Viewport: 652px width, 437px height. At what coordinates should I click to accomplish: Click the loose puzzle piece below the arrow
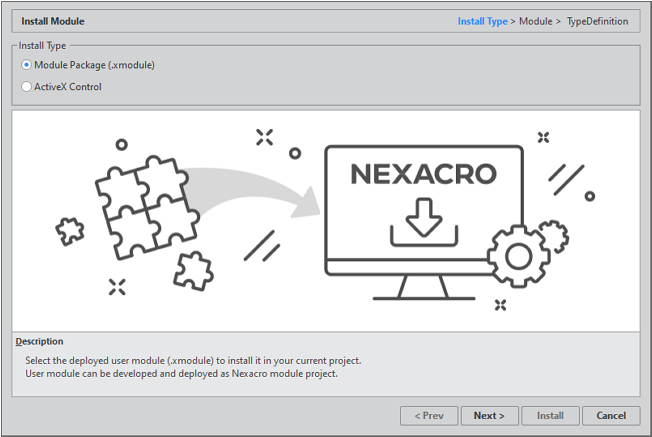(x=192, y=270)
